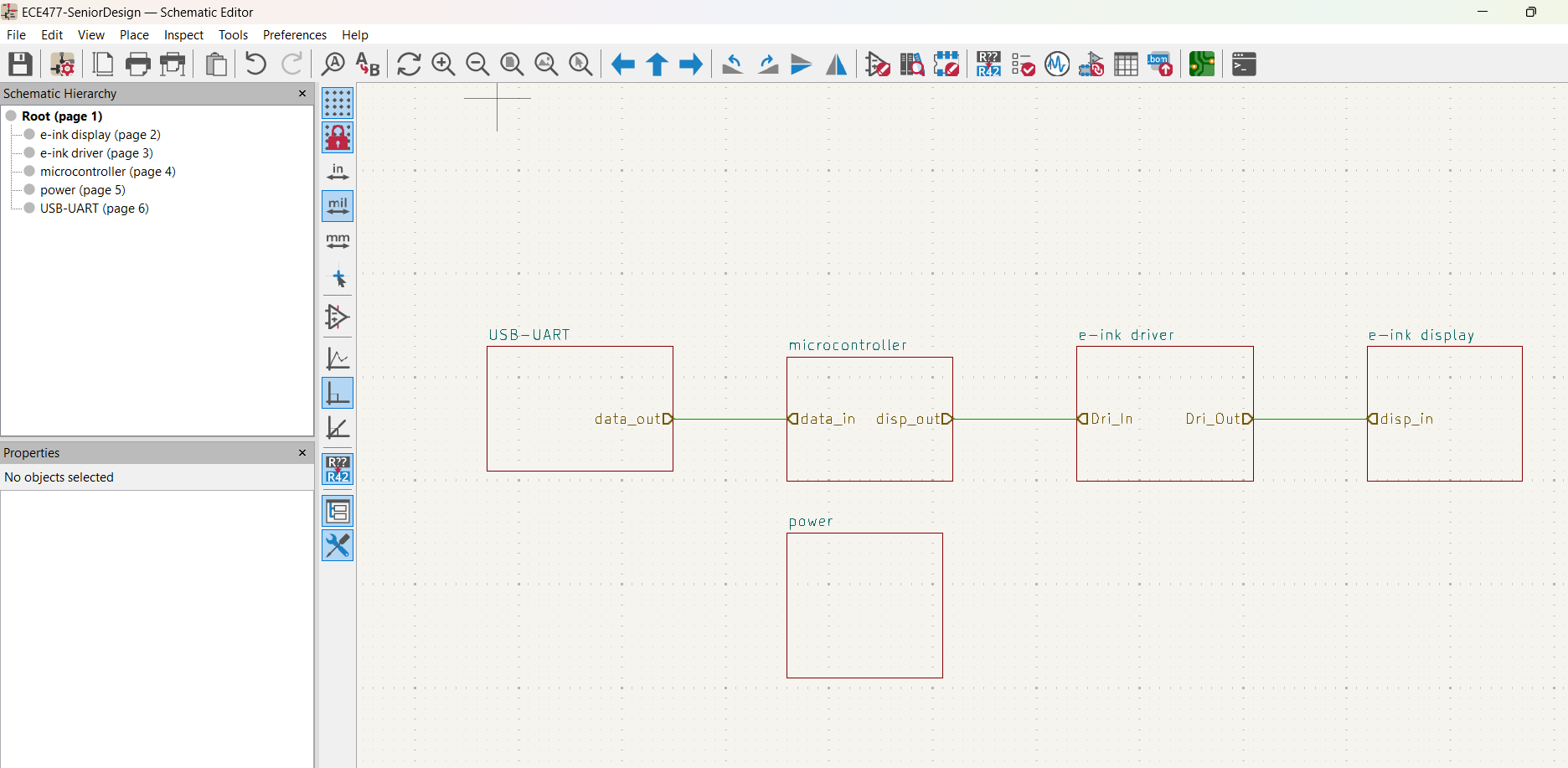Open the scripting console icon

(1244, 64)
